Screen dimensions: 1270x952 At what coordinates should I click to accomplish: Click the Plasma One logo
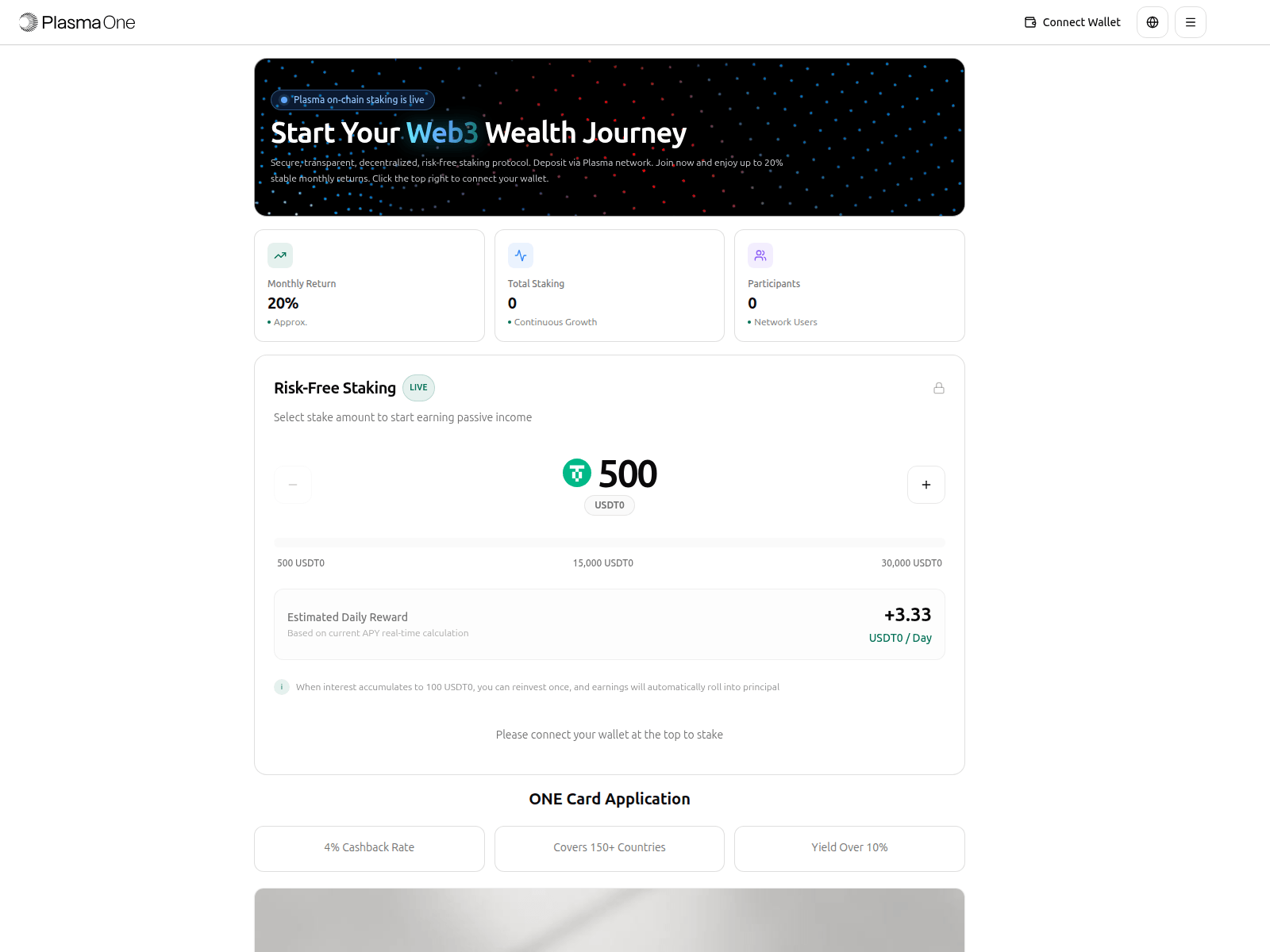77,22
